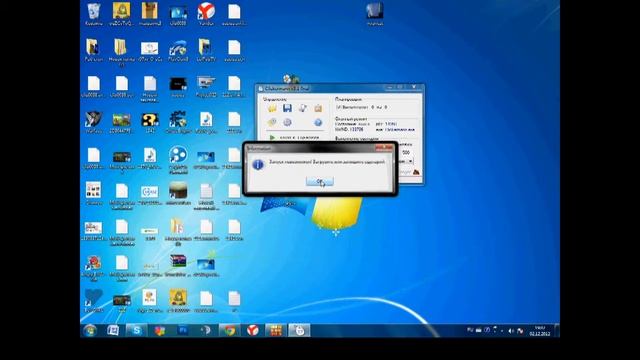Image resolution: width=640 pixels, height=360 pixels.
Task: Click the green play arrow in Clickermann
Action: [272, 138]
